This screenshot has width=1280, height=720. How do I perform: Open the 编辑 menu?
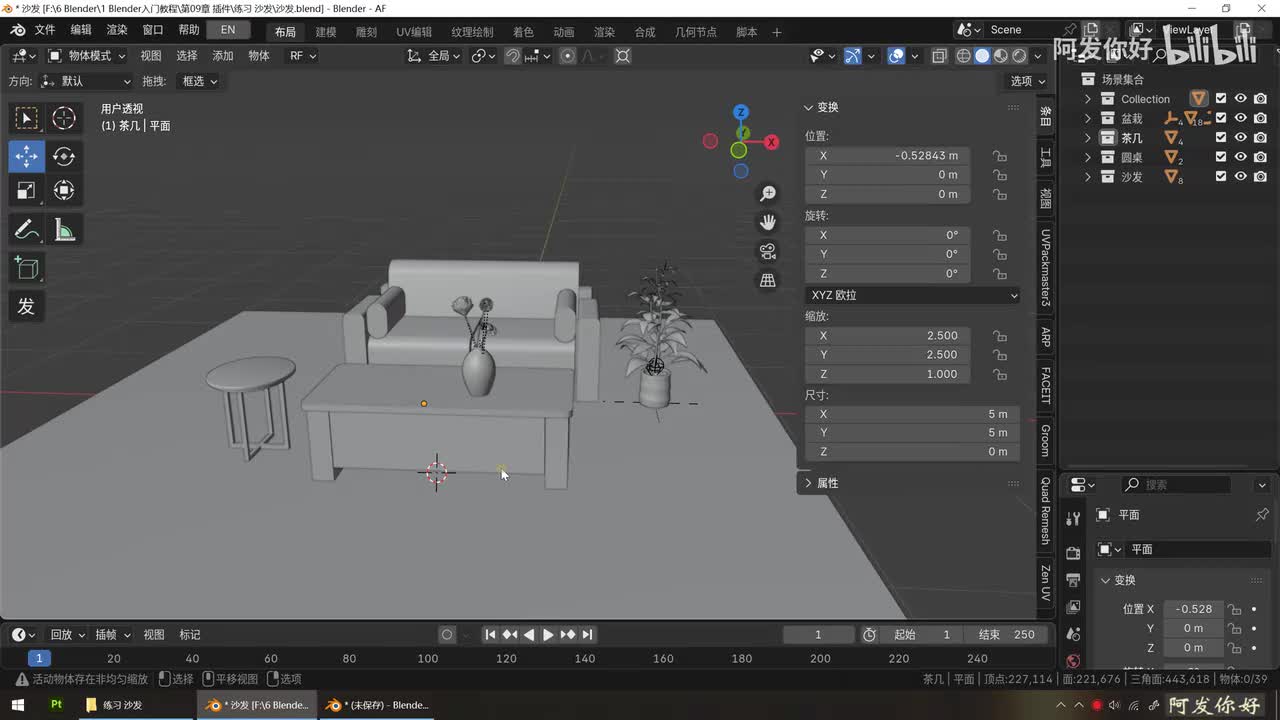81,30
